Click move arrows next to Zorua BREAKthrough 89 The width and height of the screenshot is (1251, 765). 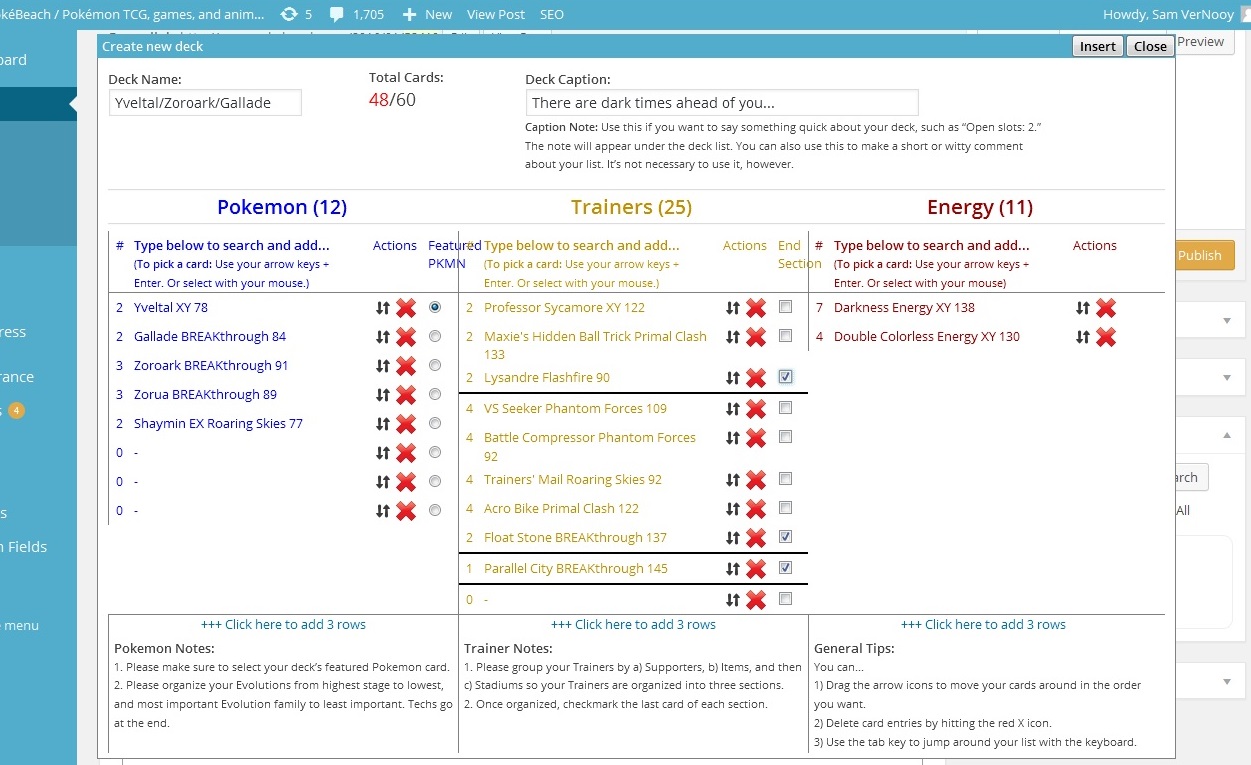click(382, 395)
